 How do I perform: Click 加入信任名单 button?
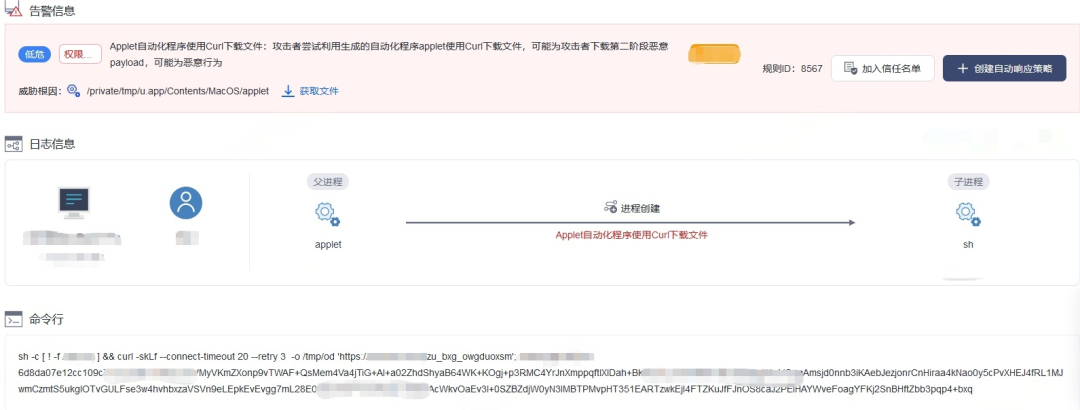[x=882, y=68]
